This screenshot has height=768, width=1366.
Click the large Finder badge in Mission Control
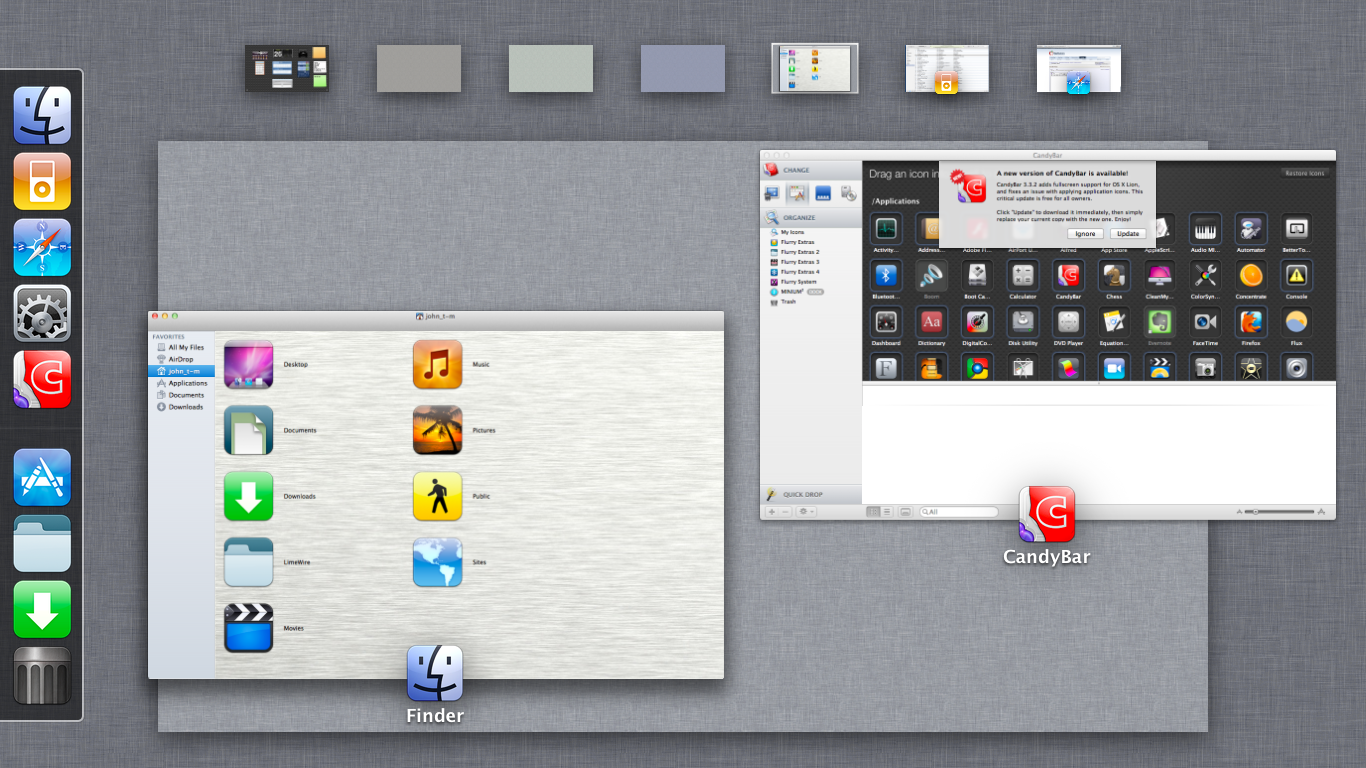pos(435,673)
